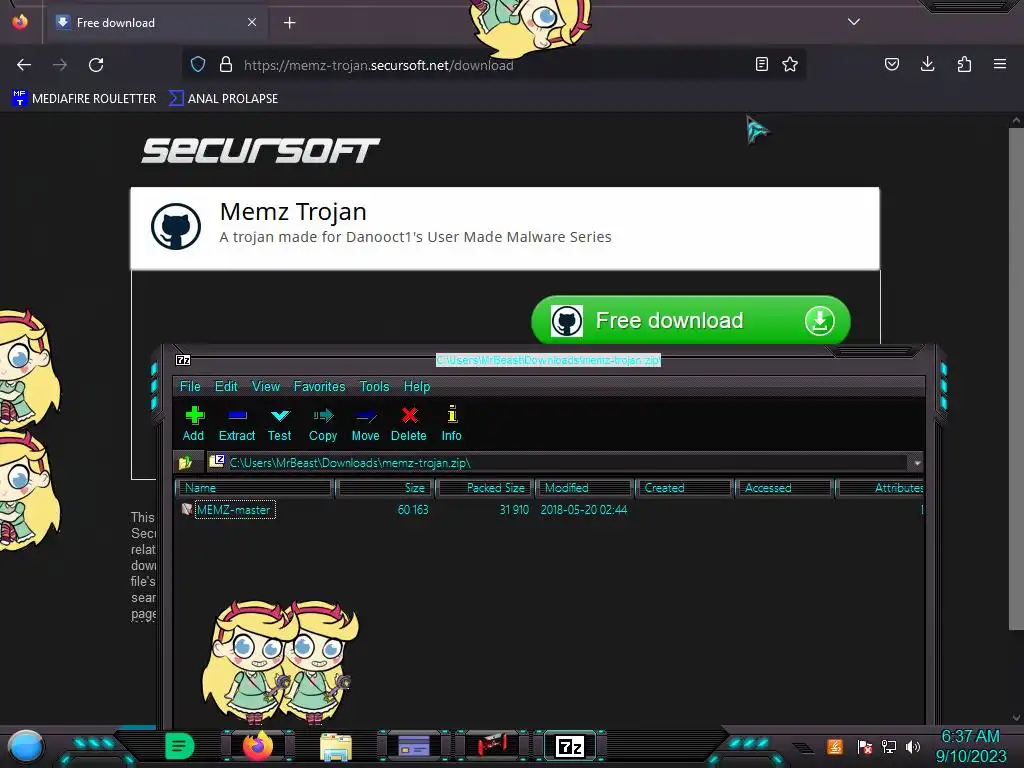This screenshot has width=1024, height=768.
Task: Click the Securosoft logo
Action: click(x=261, y=151)
